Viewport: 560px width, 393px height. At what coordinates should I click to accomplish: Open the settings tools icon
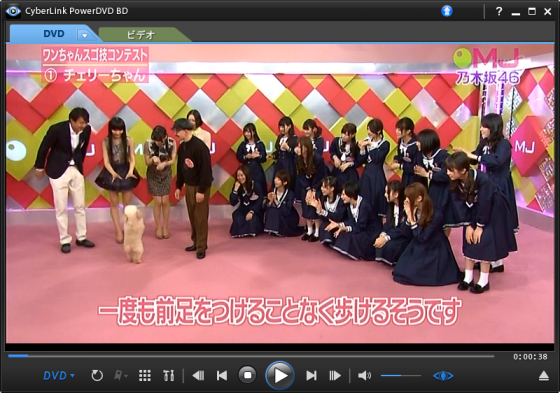169,375
